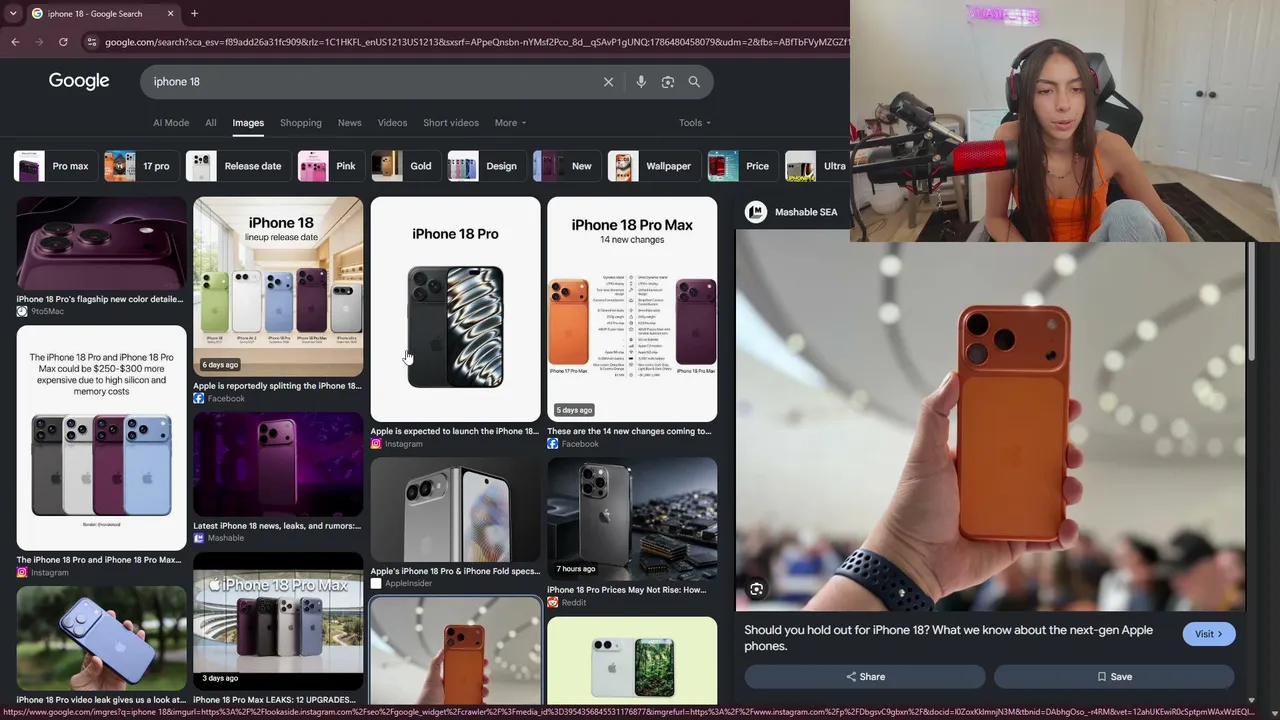Filter images by Wallpaper chip

654,166
